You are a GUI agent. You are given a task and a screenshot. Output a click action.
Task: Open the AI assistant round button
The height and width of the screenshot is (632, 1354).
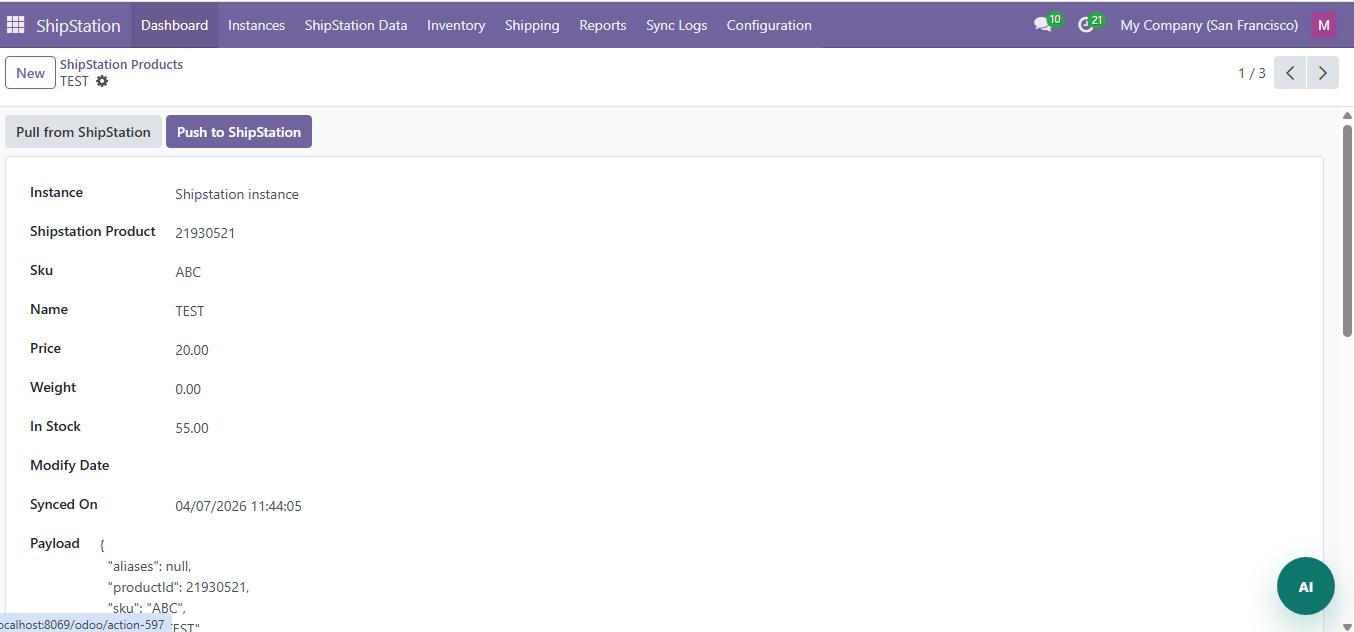coord(1305,586)
